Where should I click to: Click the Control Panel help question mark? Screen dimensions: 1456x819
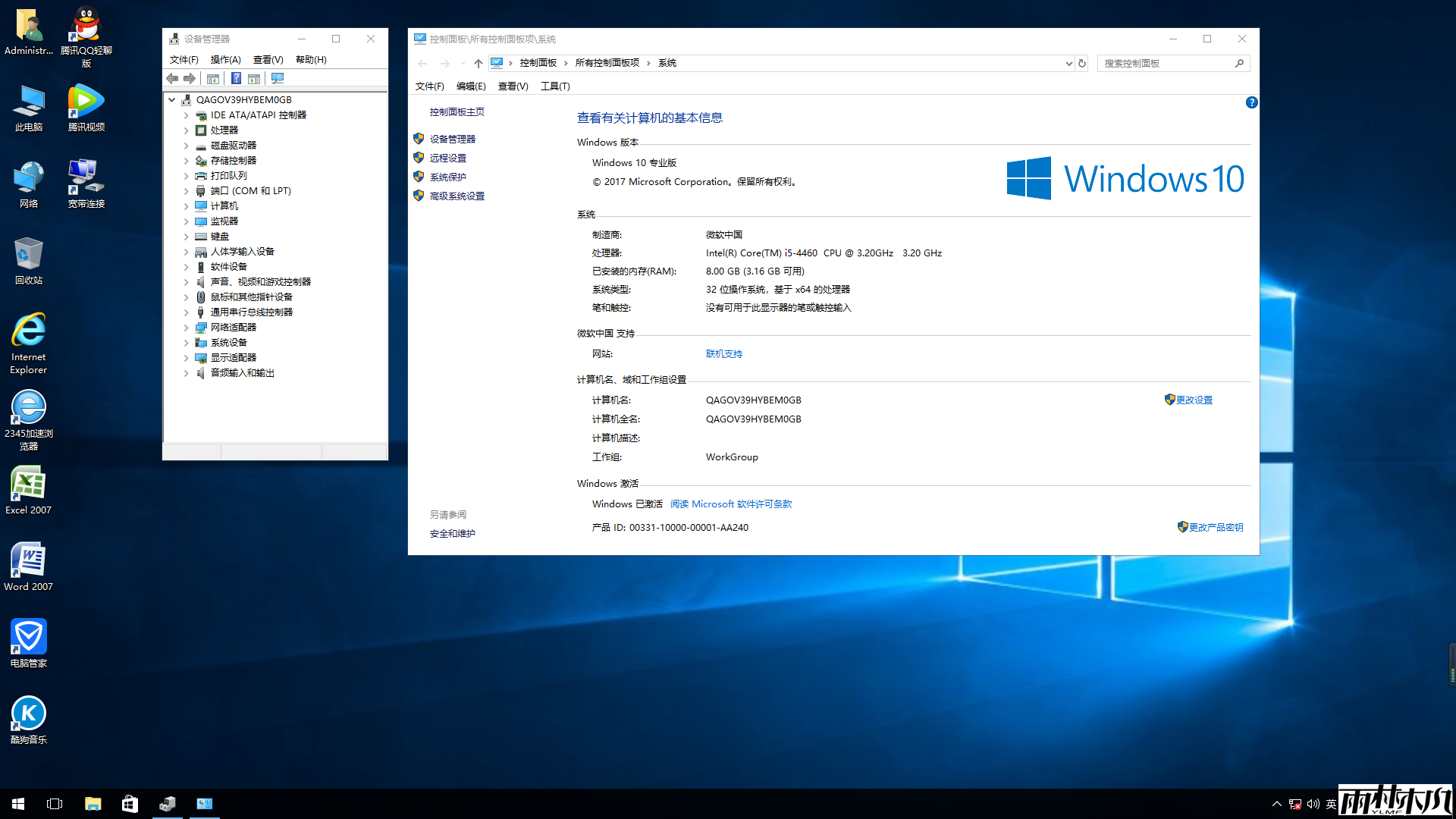click(1251, 102)
